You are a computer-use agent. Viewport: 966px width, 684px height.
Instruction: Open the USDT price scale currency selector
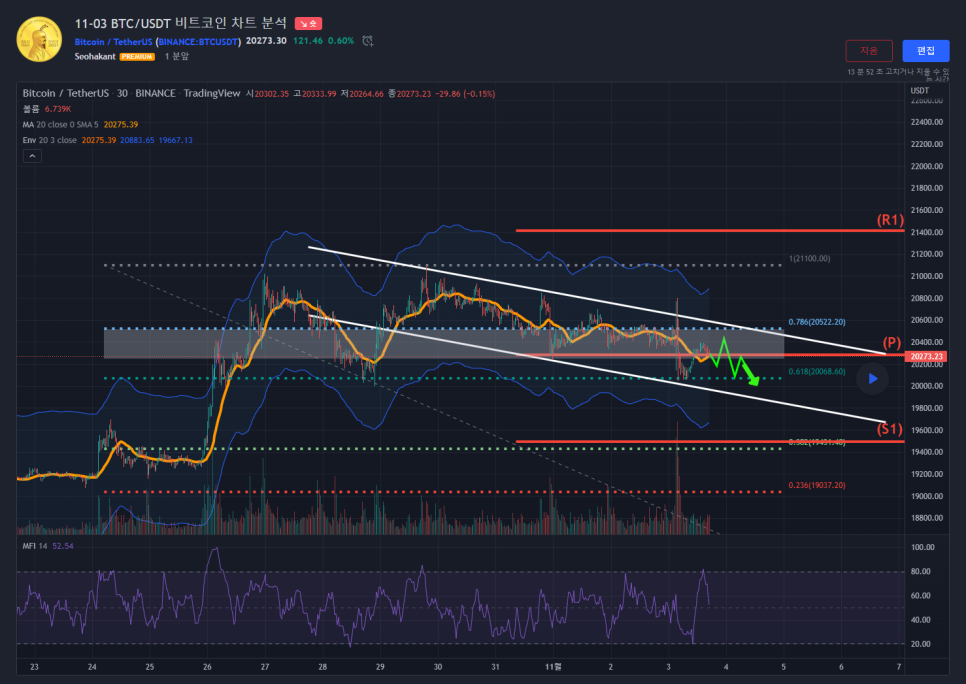click(919, 91)
